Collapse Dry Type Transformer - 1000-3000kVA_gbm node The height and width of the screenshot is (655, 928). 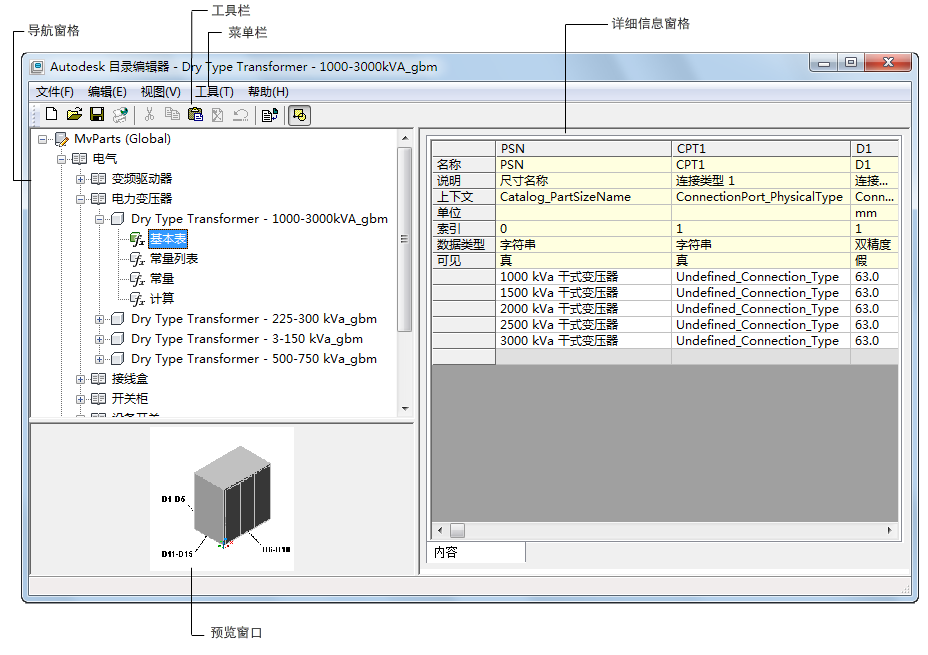point(99,220)
